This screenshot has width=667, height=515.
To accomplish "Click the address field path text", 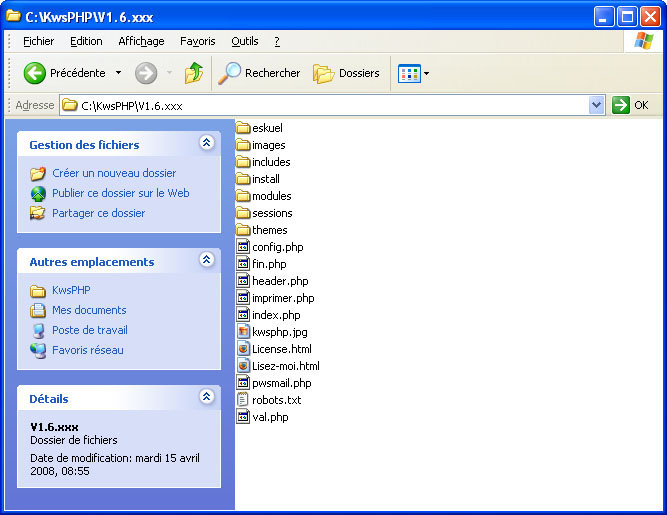I will tap(132, 106).
